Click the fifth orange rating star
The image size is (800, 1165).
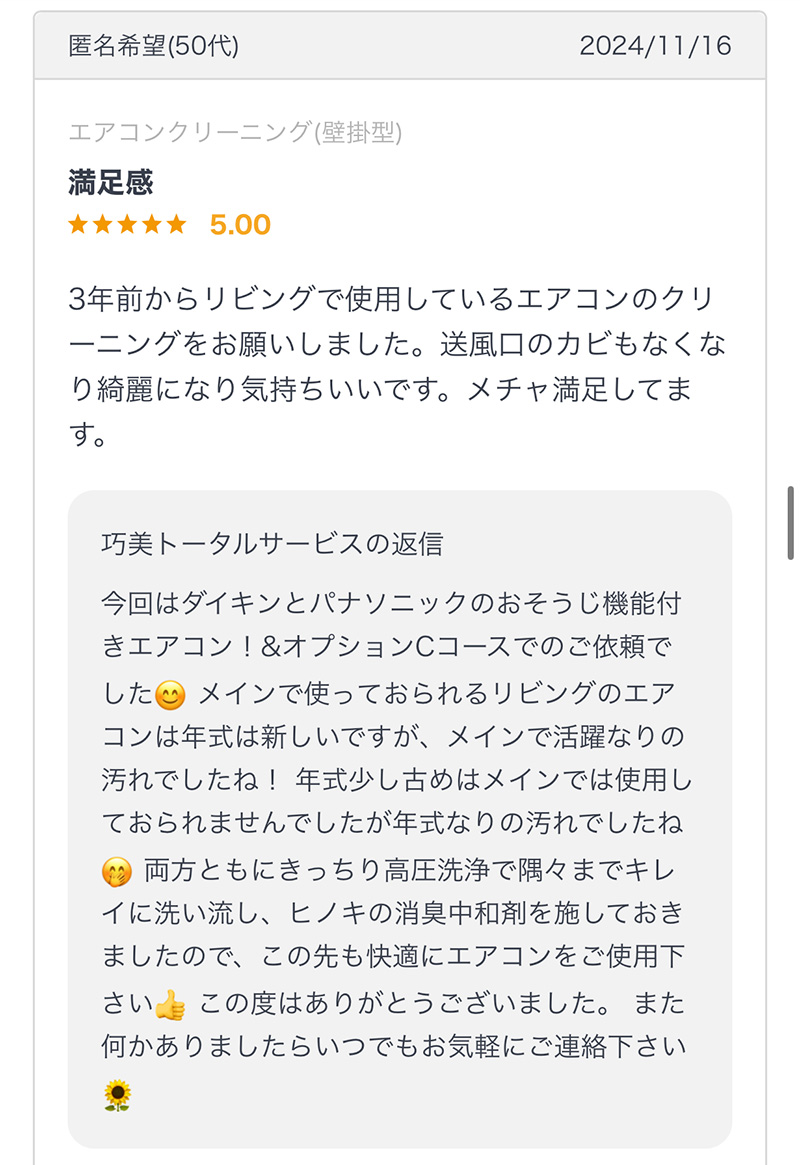pyautogui.click(x=176, y=224)
